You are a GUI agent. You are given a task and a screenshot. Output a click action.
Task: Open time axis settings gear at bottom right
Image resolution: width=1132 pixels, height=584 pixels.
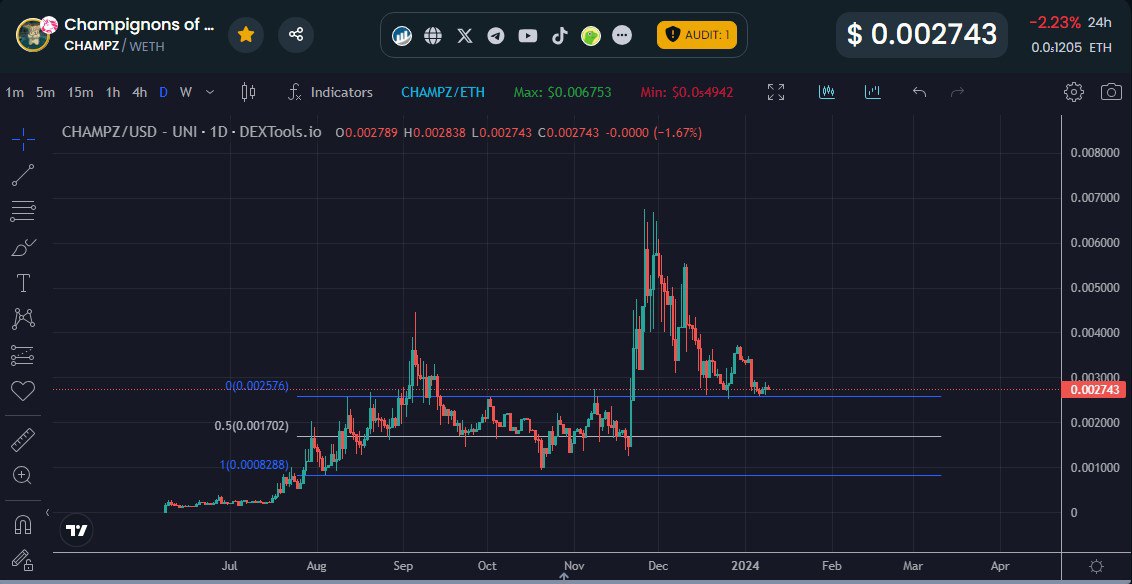[x=1096, y=565]
